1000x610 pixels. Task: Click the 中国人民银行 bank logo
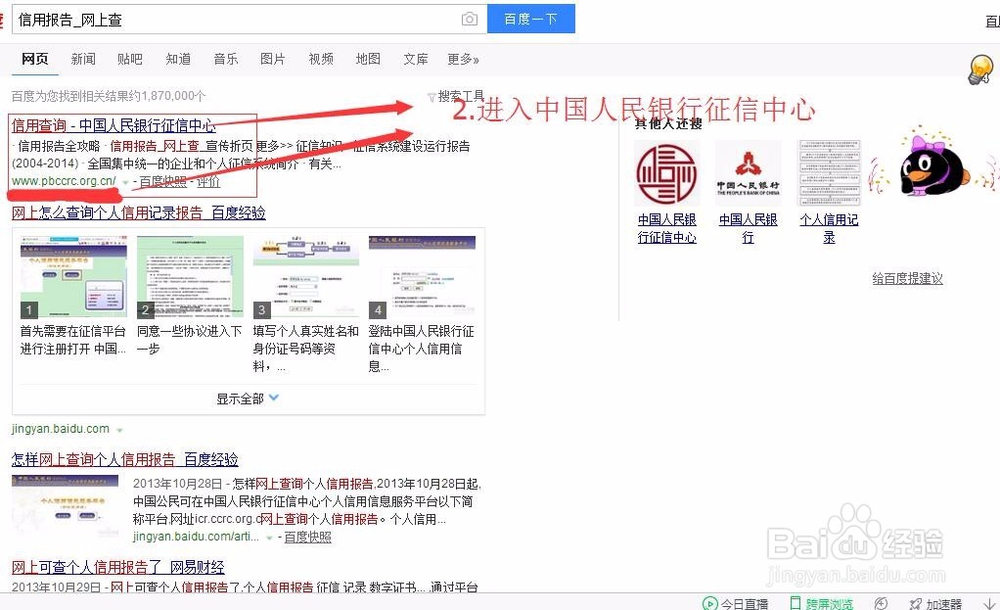[x=748, y=174]
